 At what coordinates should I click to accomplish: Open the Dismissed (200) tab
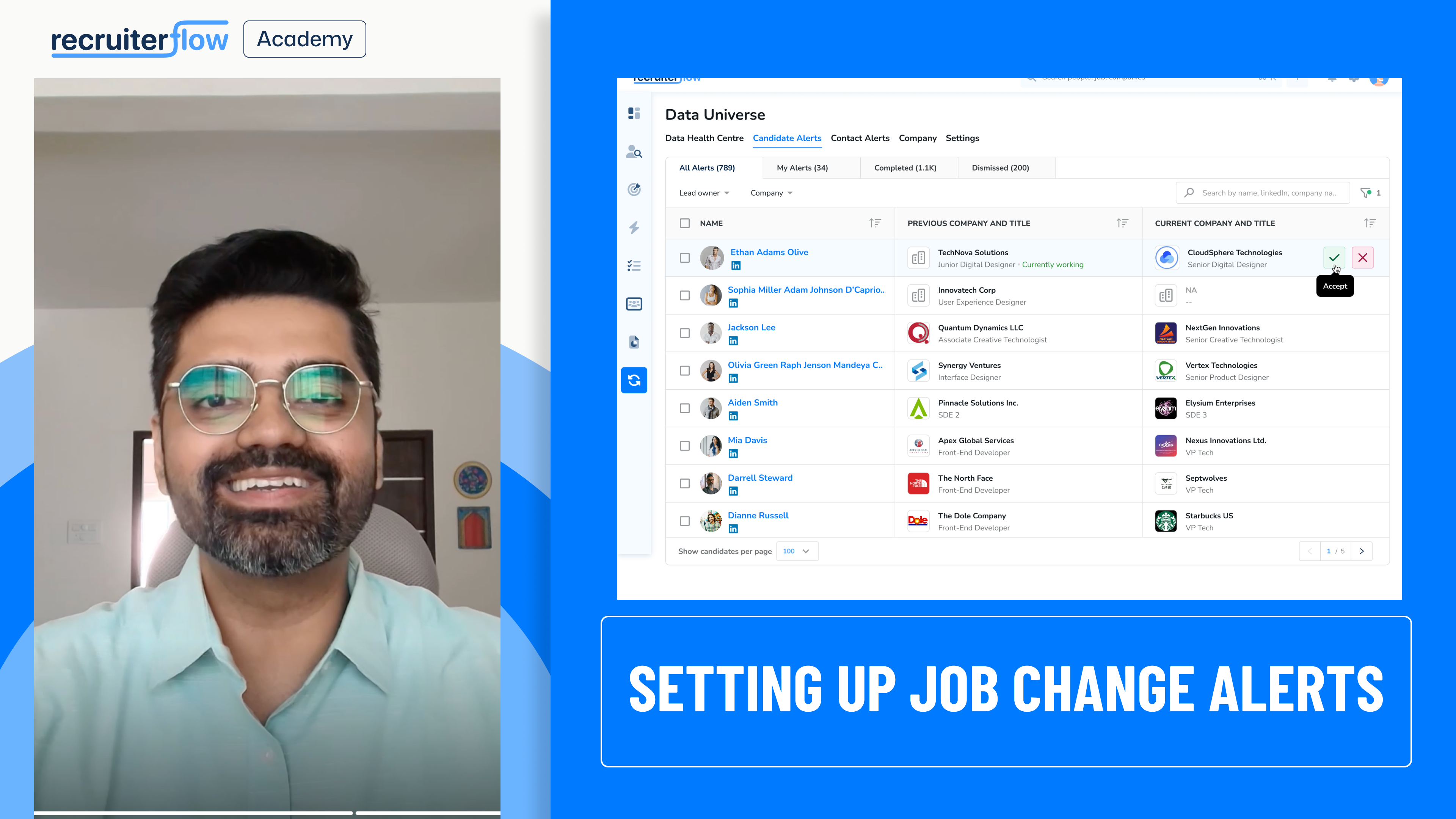click(x=1000, y=168)
